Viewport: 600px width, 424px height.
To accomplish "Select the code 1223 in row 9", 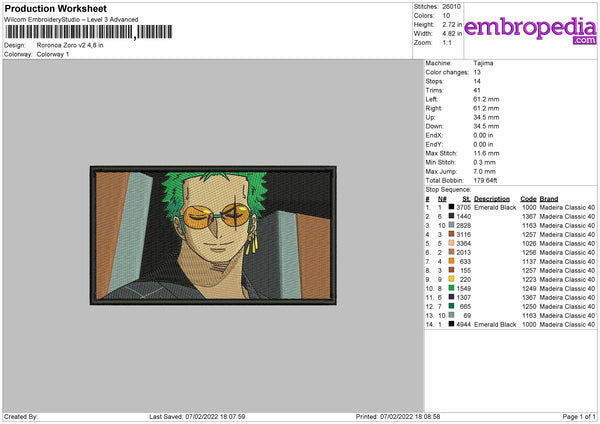I will coord(529,279).
